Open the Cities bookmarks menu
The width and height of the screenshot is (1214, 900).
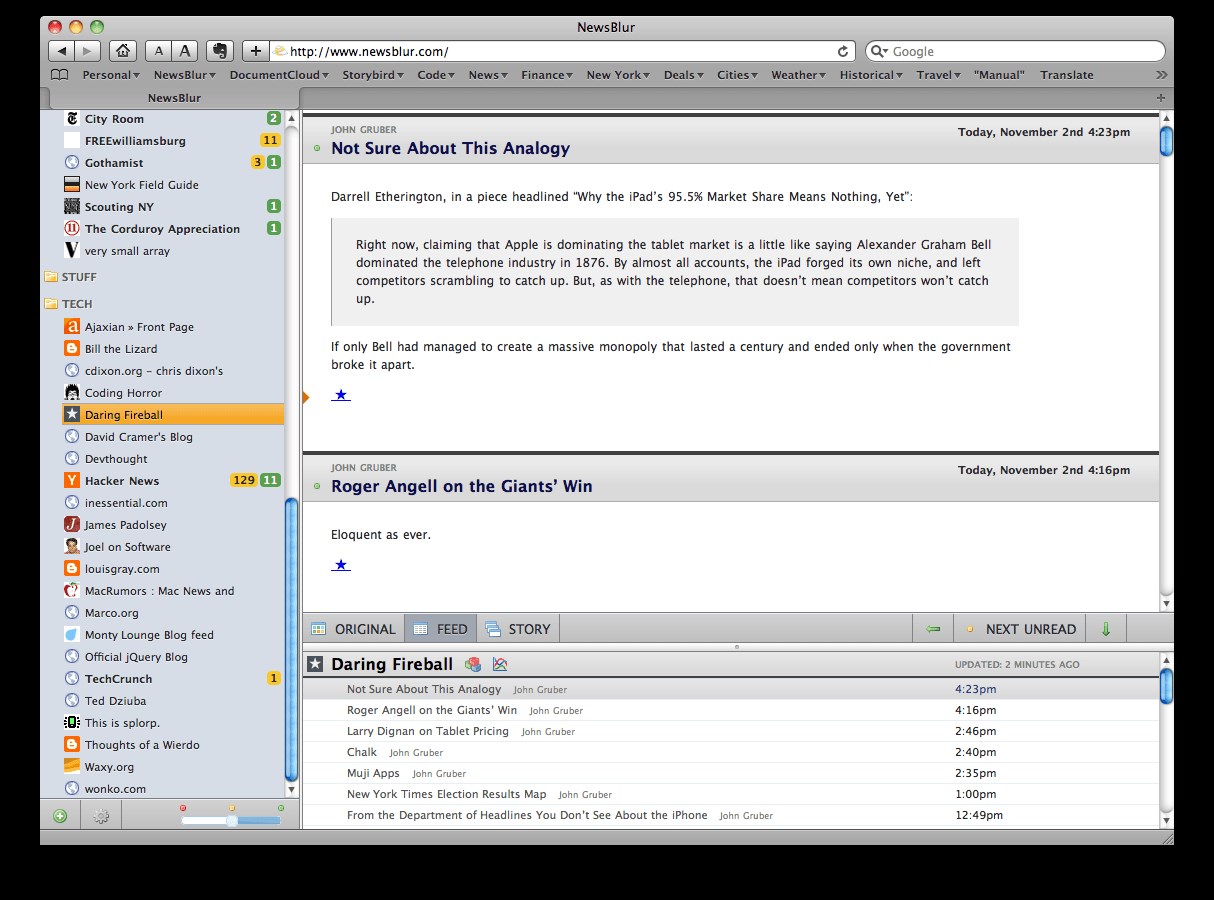737,75
